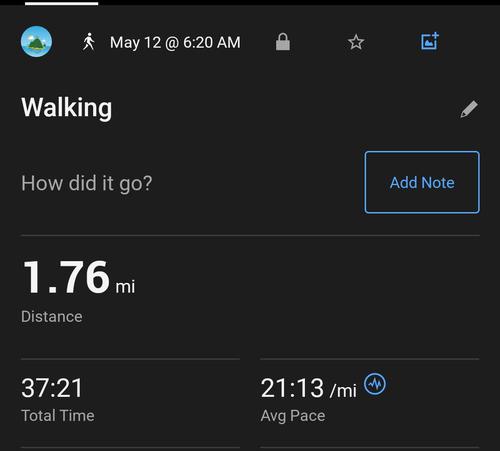Tap the Distance label
Screen dimensions: 500x451
pos(52,316)
